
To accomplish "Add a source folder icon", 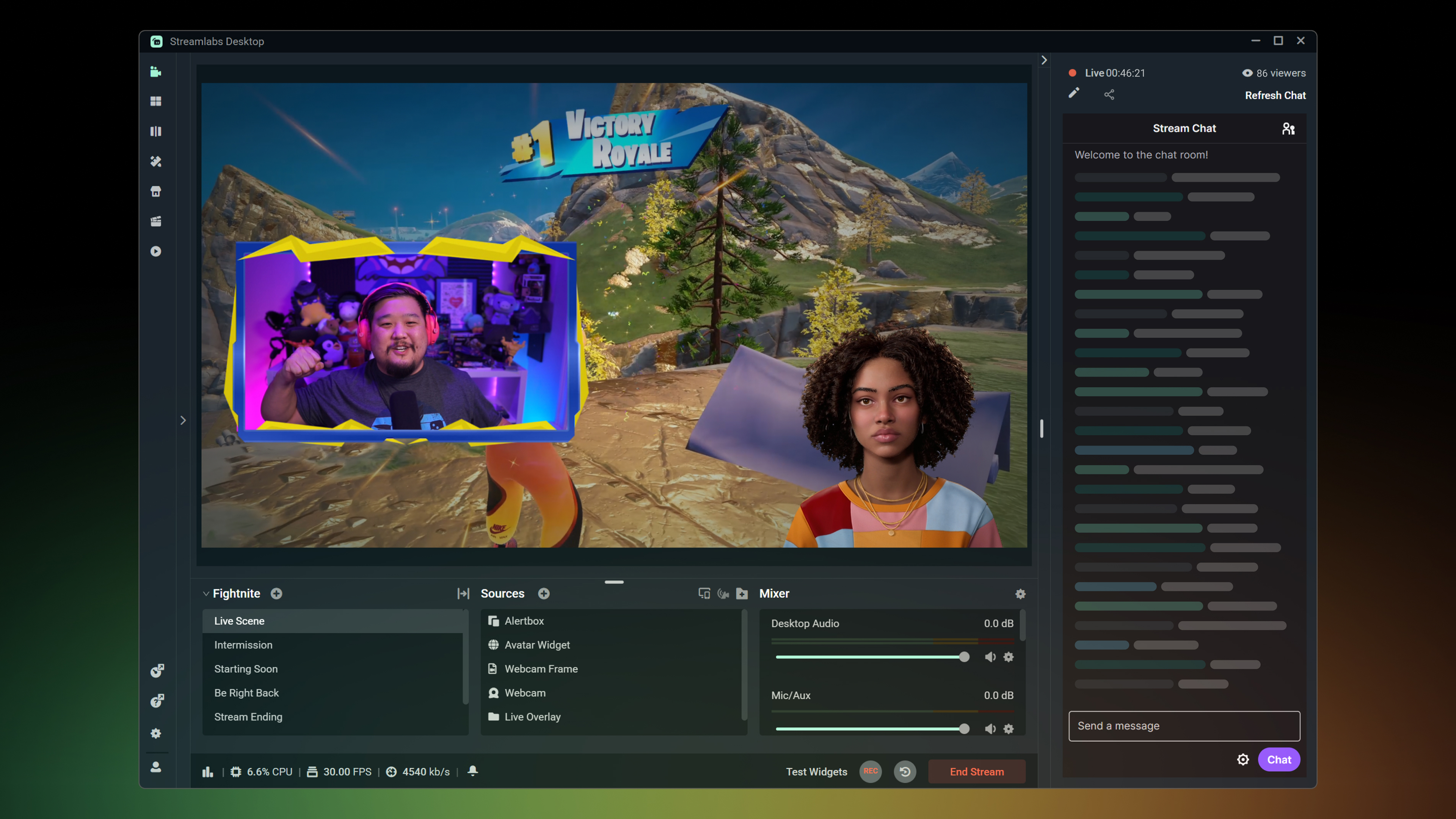I will pyautogui.click(x=742, y=593).
